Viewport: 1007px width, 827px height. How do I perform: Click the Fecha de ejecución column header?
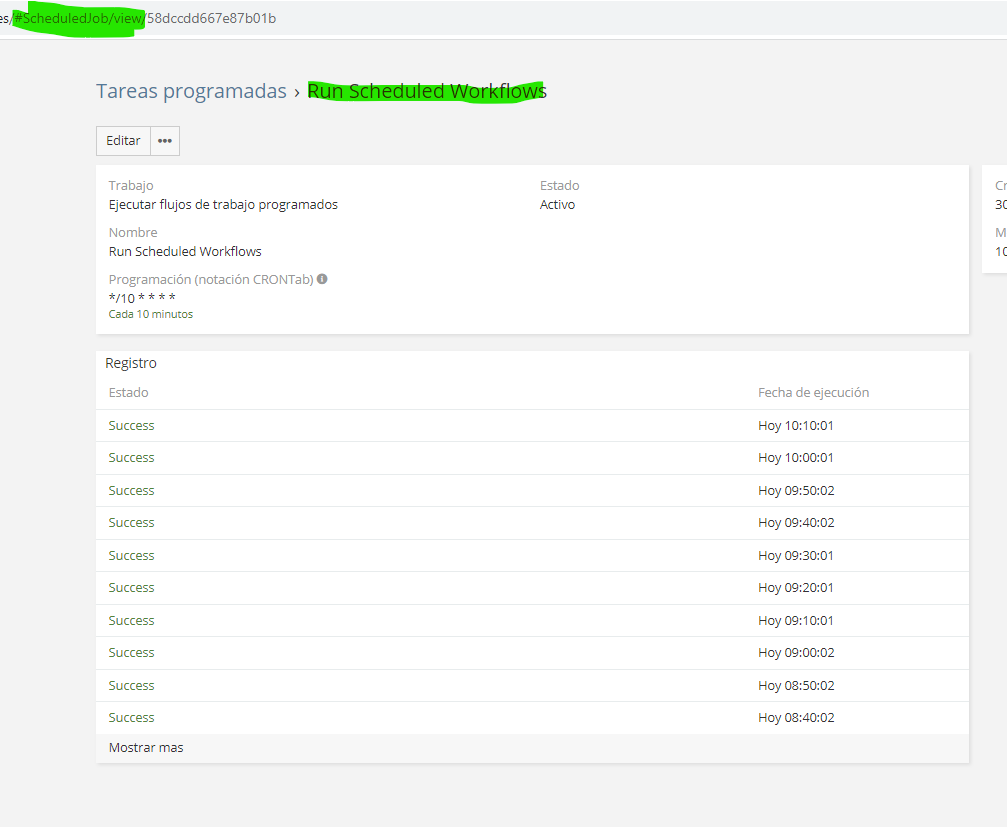coord(813,393)
